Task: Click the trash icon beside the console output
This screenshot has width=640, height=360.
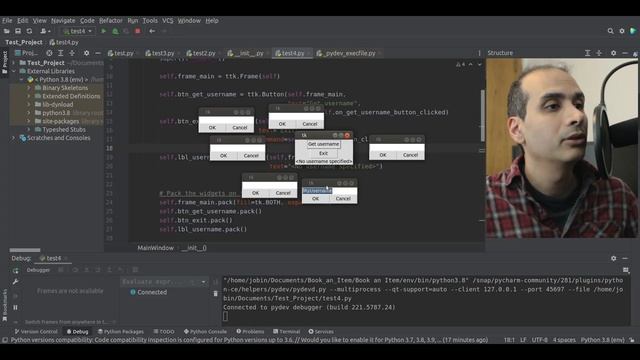Action: (216, 293)
